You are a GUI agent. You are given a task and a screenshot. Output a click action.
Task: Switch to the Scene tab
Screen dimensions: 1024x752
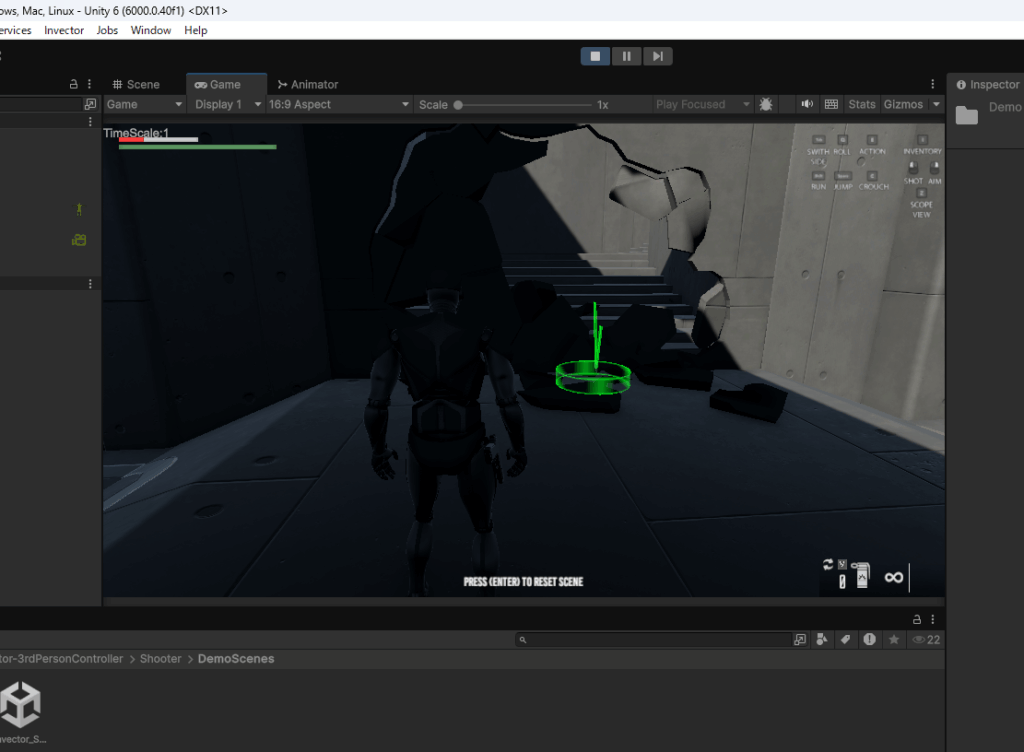pyautogui.click(x=136, y=85)
